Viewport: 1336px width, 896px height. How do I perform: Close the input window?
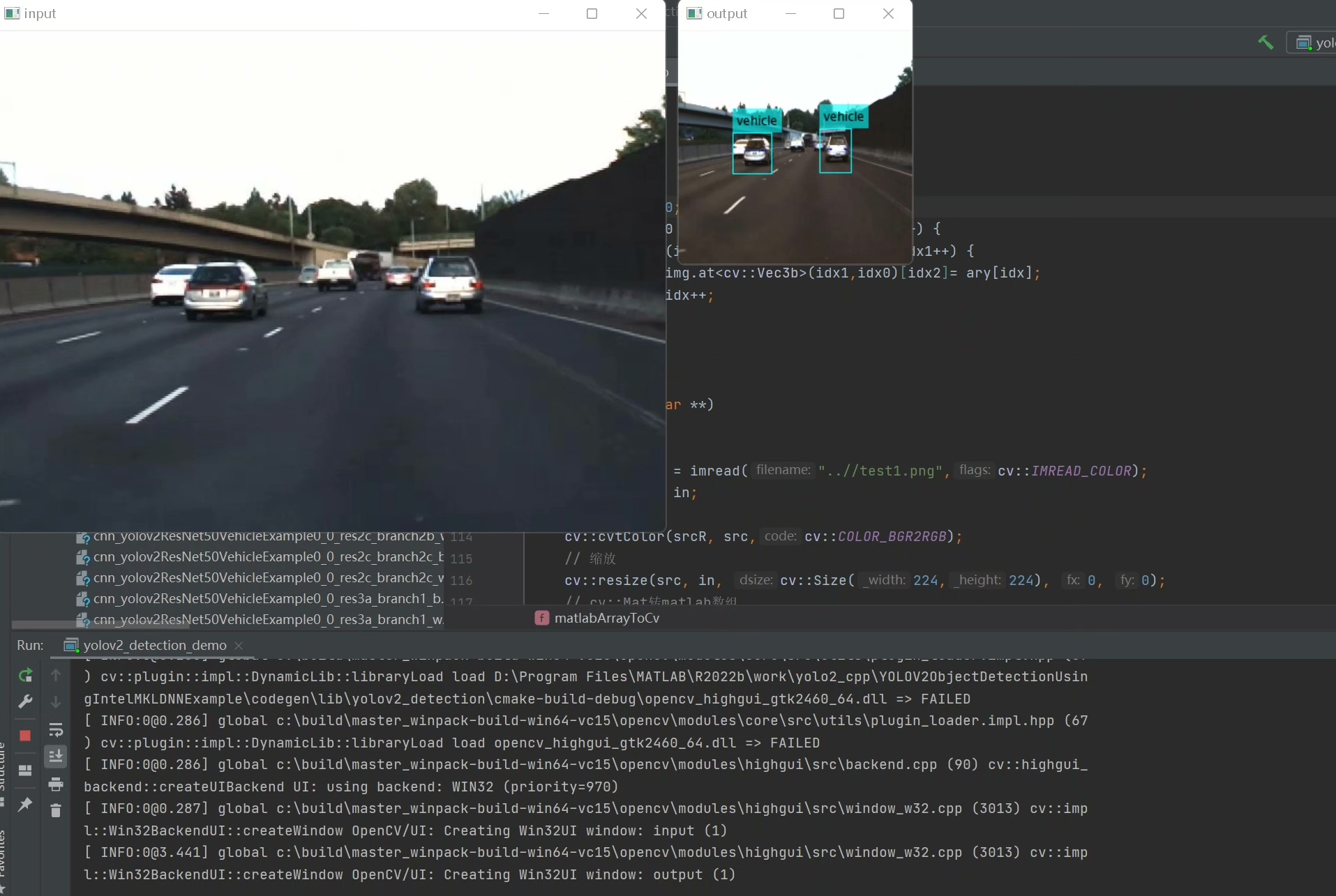641,13
